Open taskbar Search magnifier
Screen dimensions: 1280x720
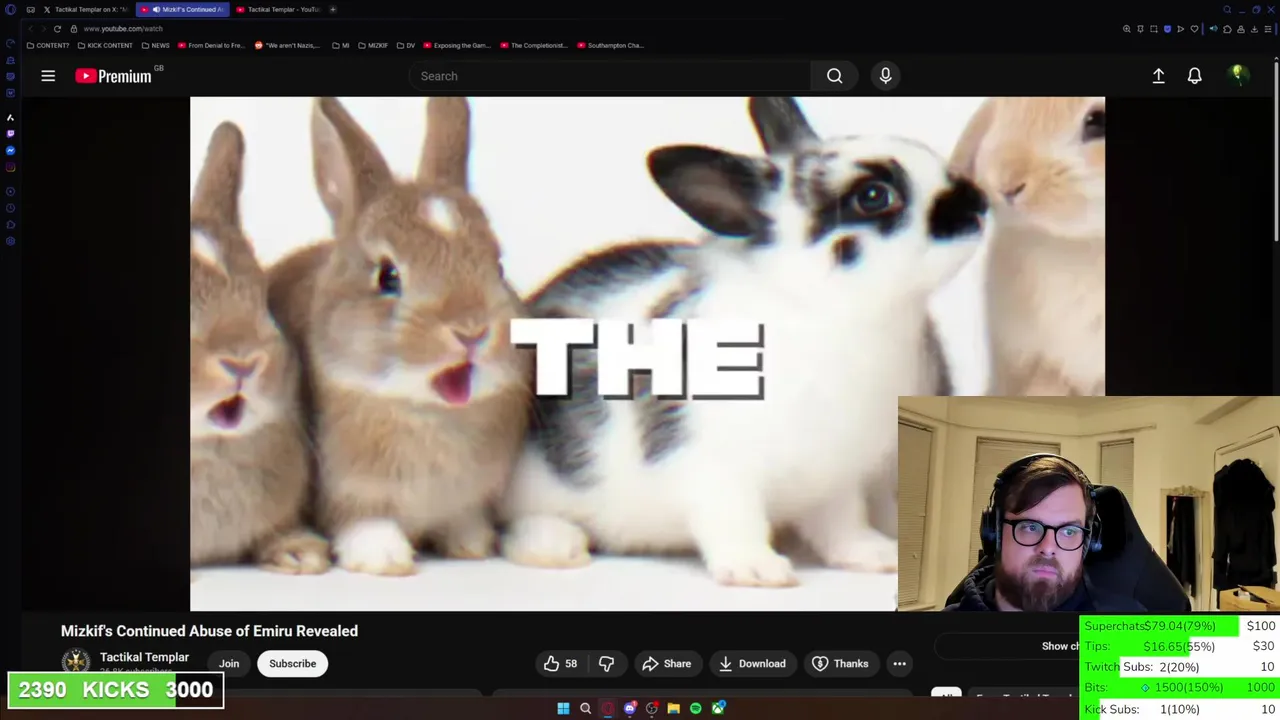coord(585,708)
